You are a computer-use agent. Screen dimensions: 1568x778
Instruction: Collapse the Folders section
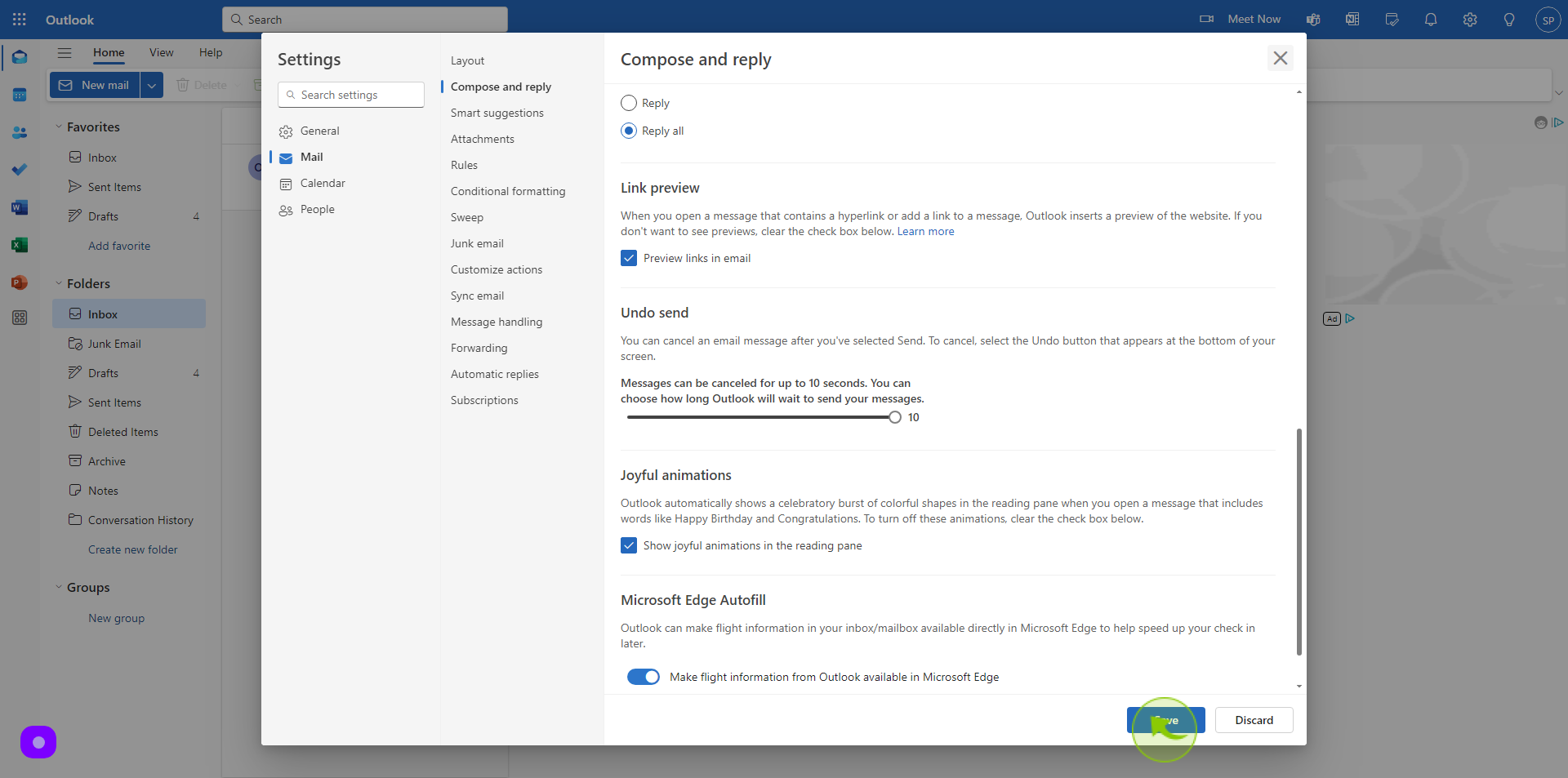59,283
